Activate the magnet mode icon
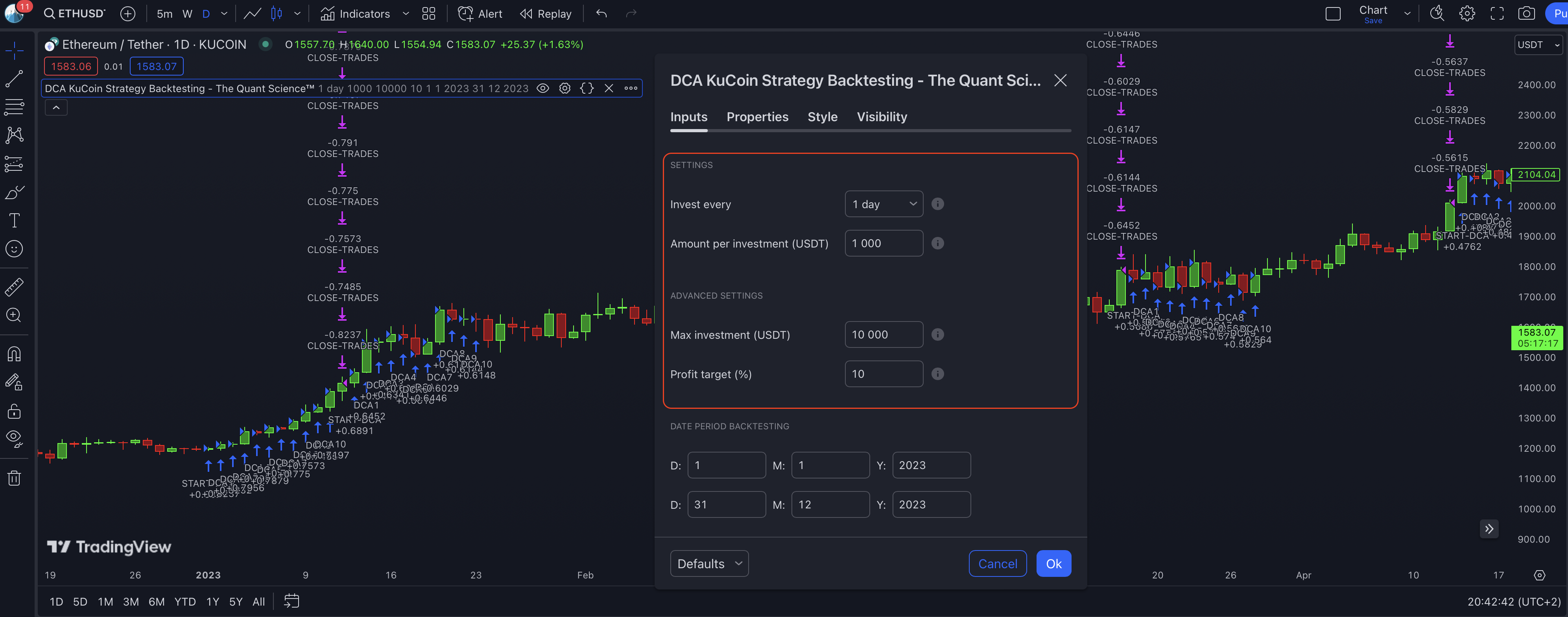 click(x=14, y=354)
